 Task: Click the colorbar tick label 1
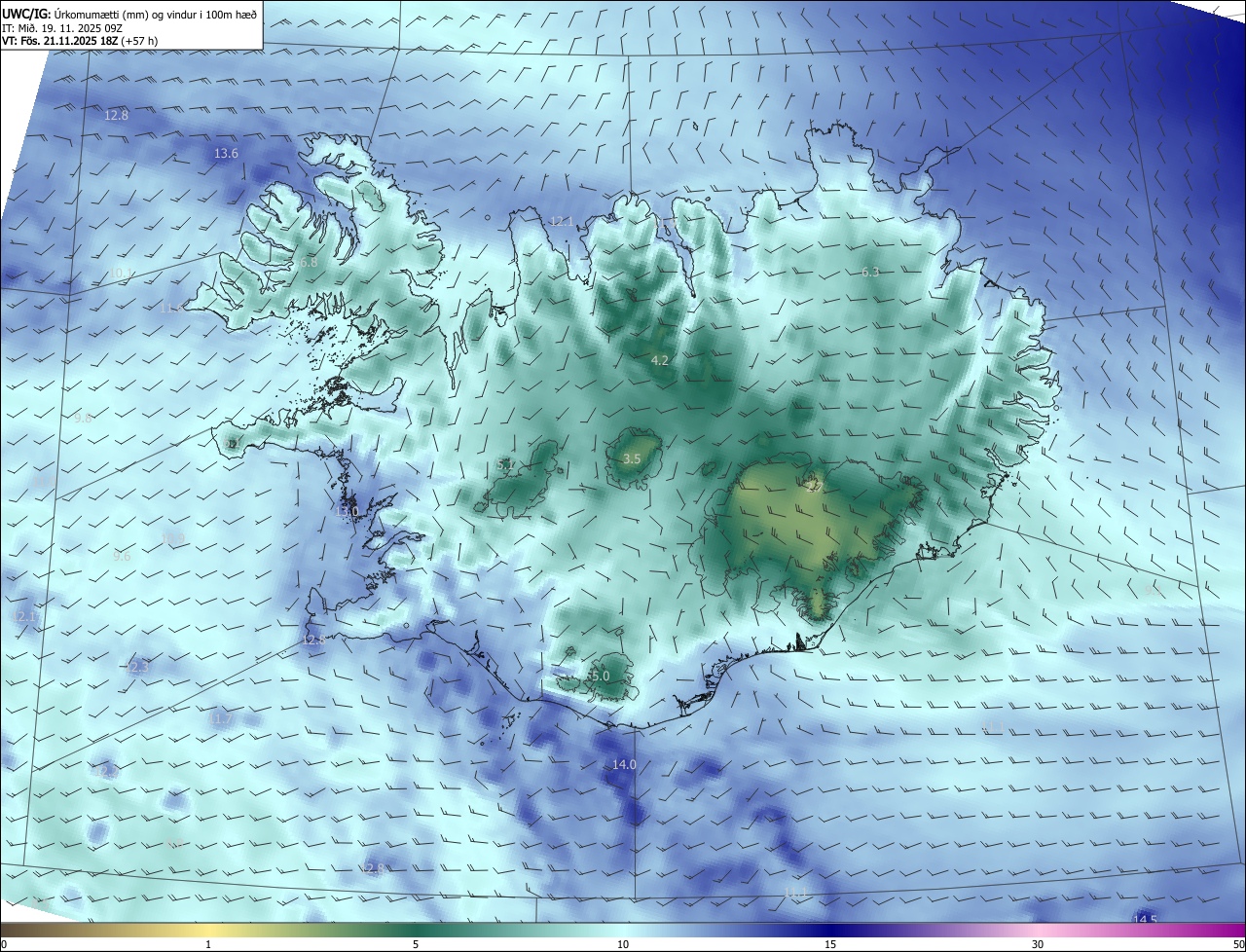(208, 944)
